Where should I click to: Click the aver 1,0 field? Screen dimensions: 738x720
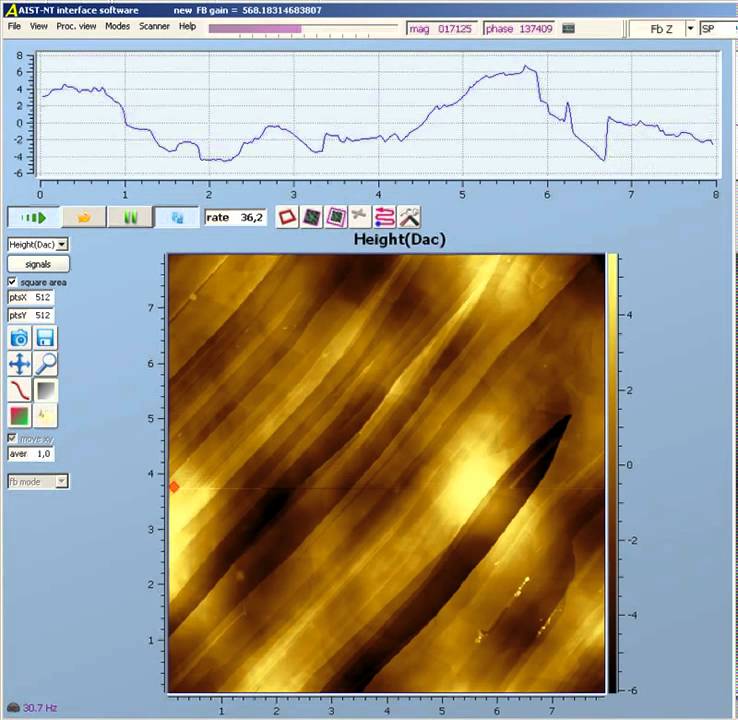click(x=31, y=454)
